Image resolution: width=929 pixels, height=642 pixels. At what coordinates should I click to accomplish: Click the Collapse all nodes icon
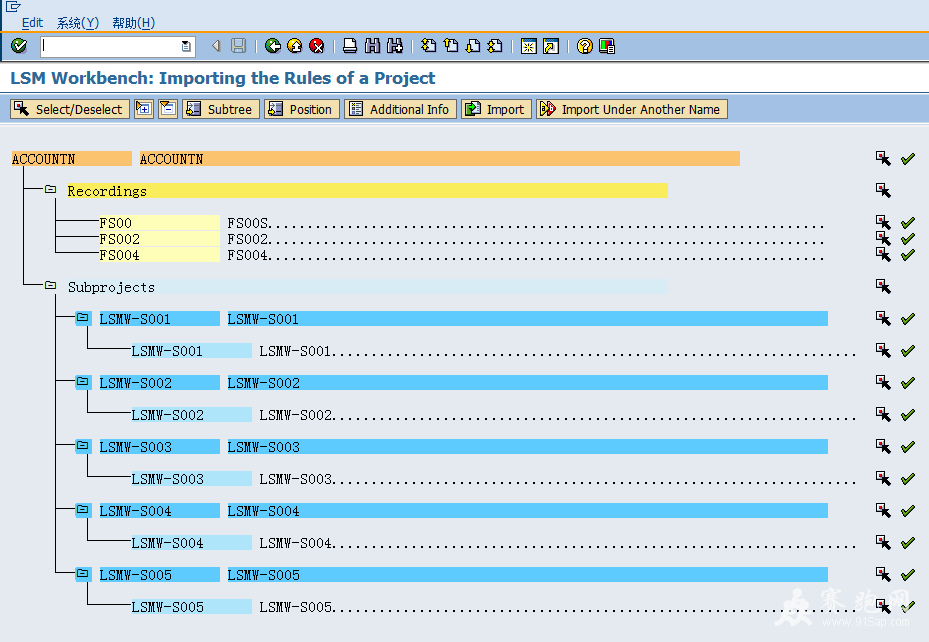(x=168, y=109)
